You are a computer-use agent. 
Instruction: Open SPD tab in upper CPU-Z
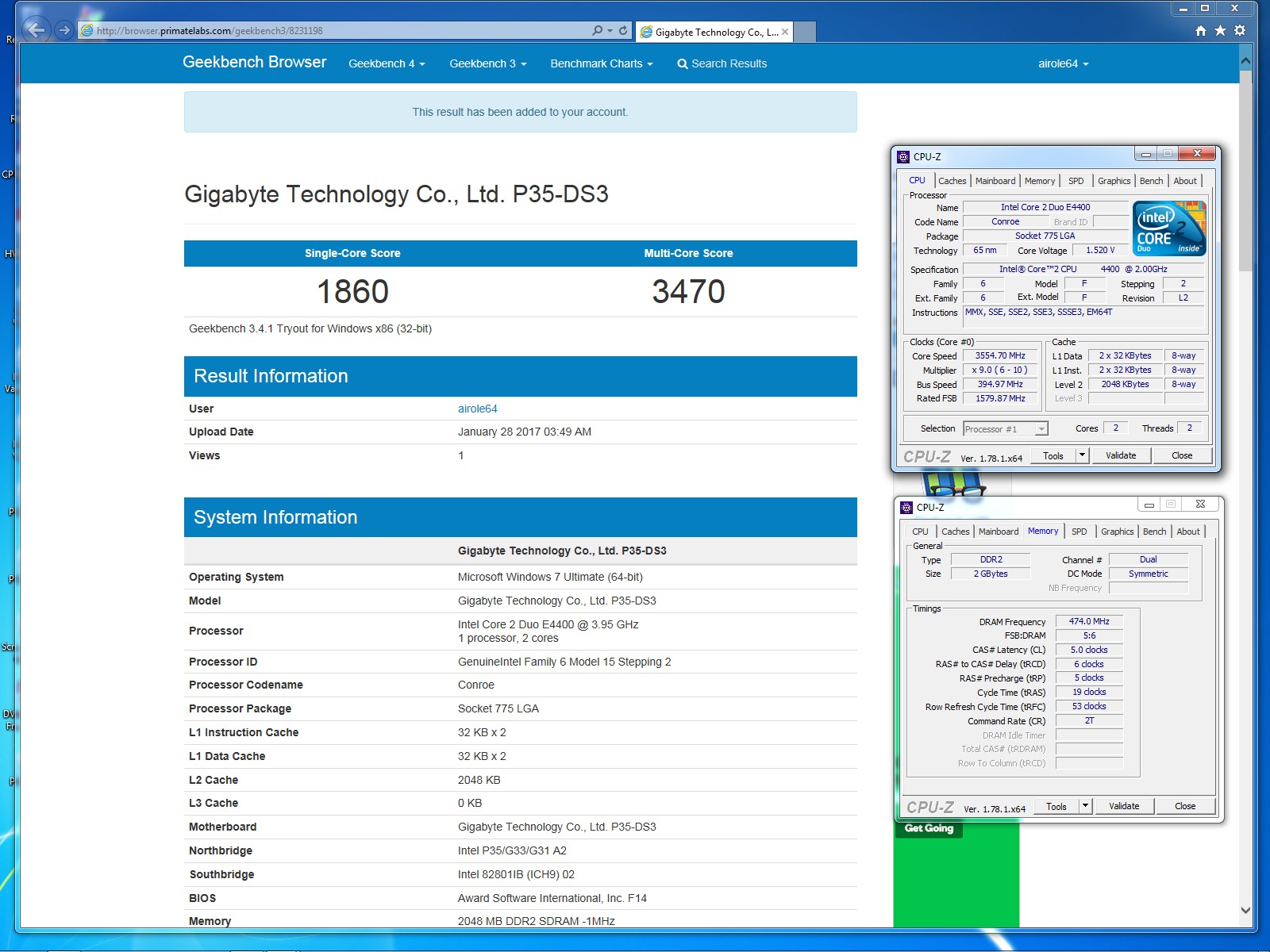(1076, 181)
